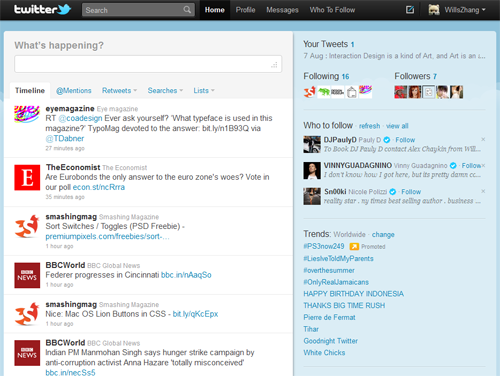Click first follower avatar under Followers
Image resolution: width=500 pixels, height=376 pixels.
[401, 92]
